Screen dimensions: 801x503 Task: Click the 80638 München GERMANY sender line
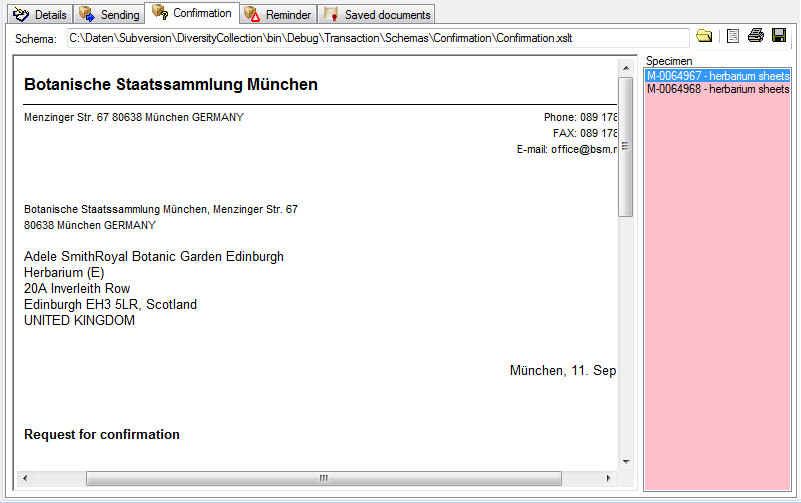89,225
